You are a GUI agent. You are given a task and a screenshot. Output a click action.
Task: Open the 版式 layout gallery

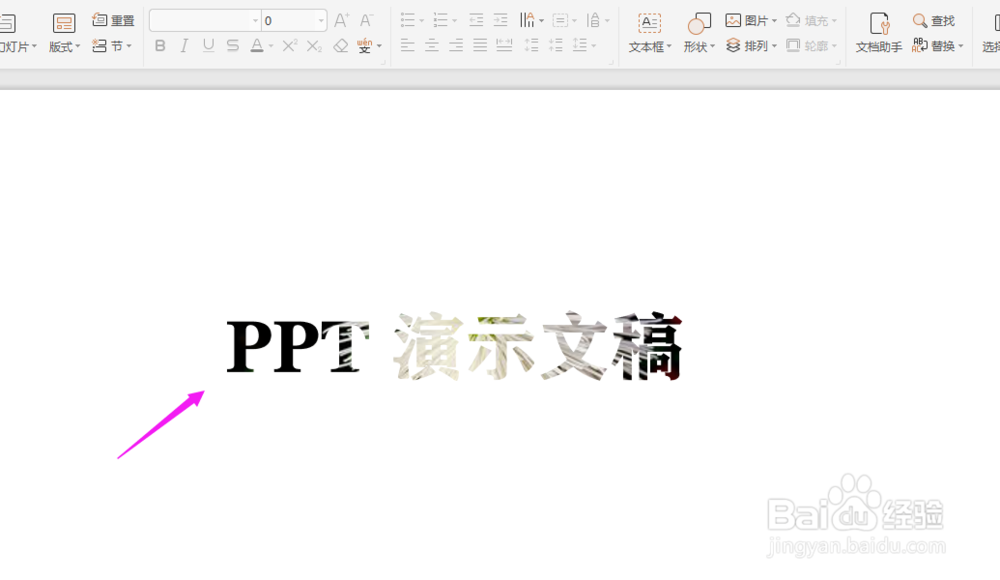point(64,33)
